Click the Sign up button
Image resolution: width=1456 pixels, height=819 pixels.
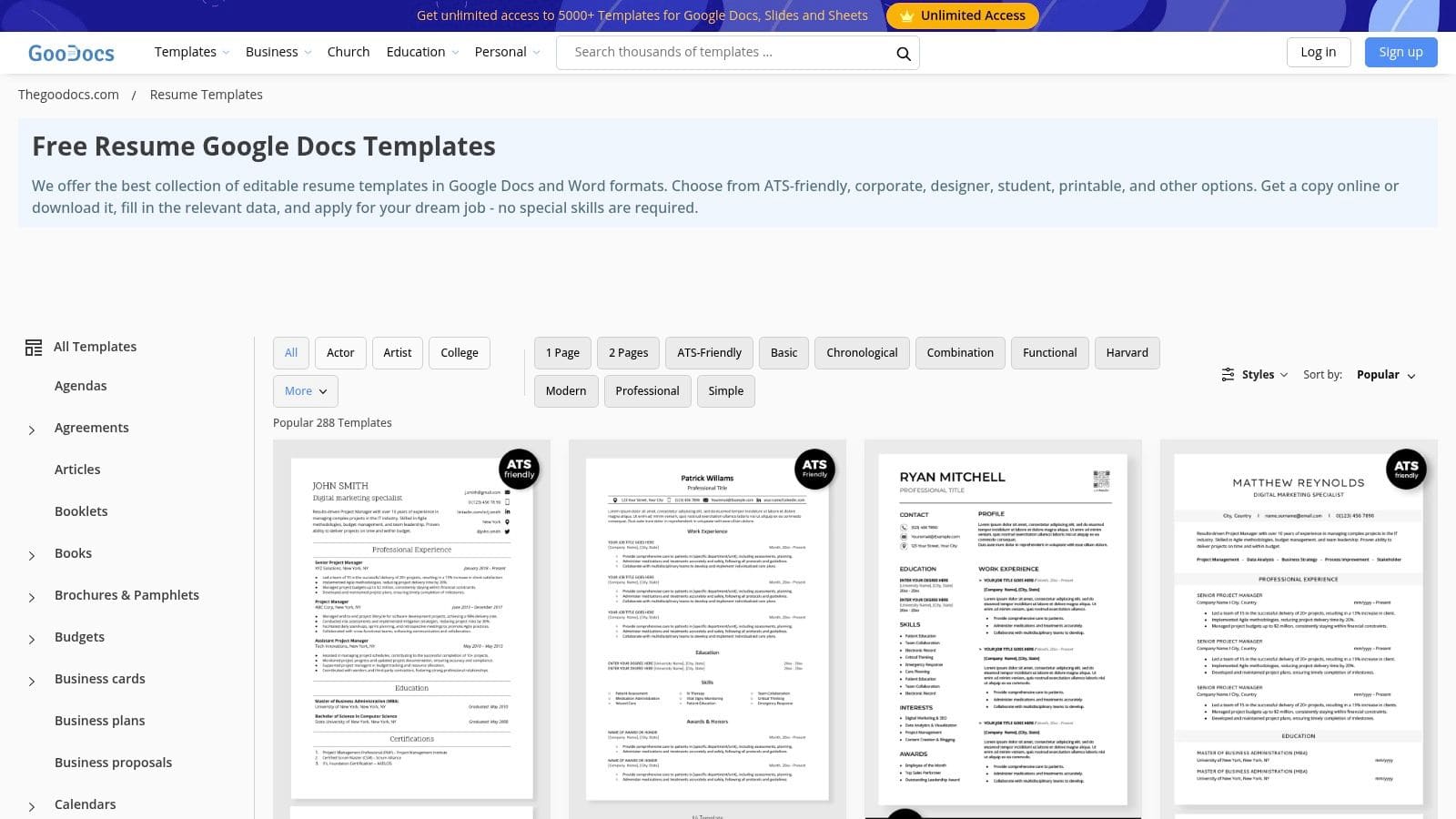click(x=1400, y=52)
